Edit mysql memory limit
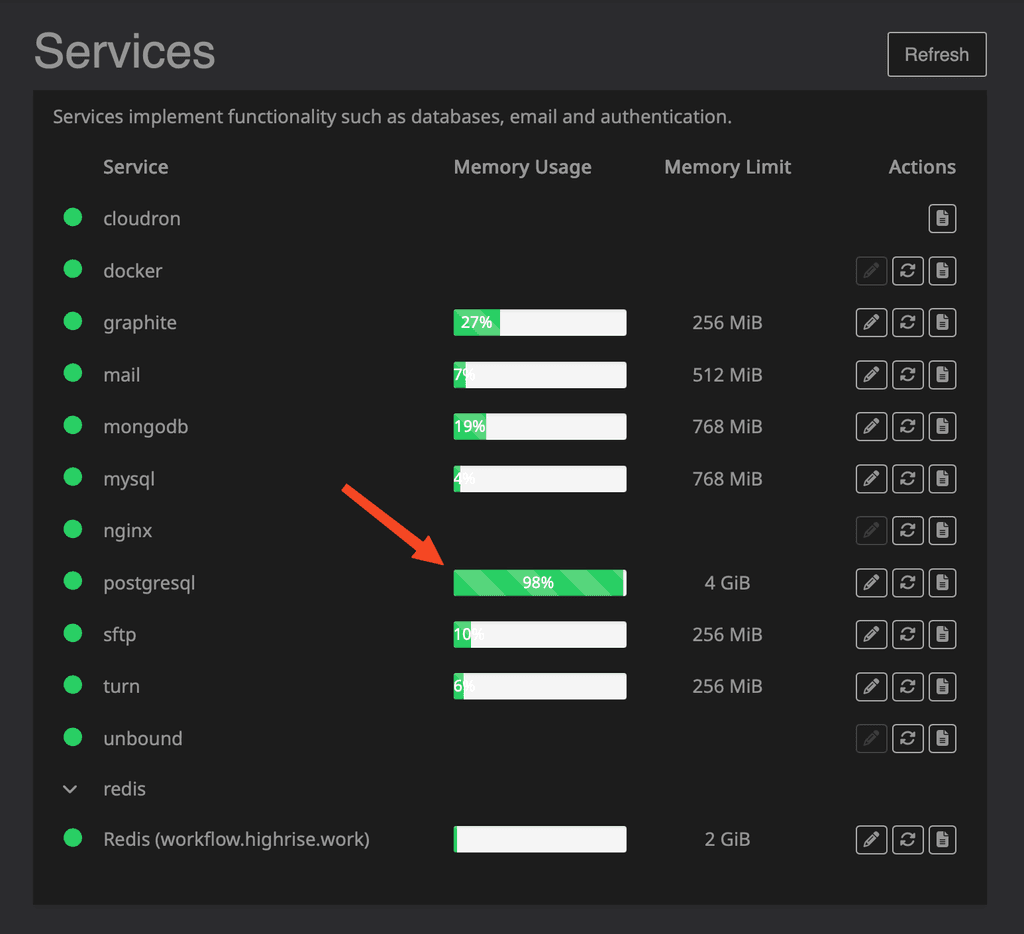1024x934 pixels. (871, 479)
